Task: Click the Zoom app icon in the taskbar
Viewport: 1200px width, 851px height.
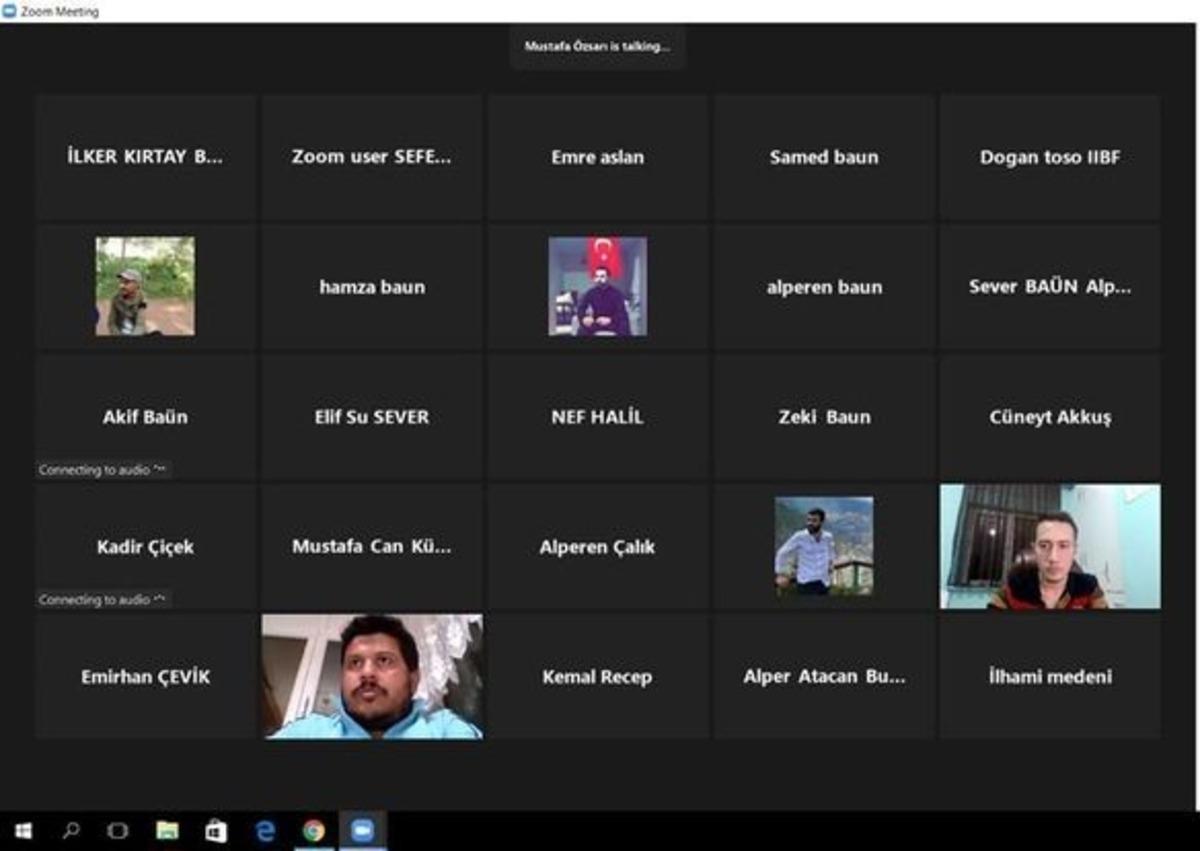Action: click(x=362, y=830)
